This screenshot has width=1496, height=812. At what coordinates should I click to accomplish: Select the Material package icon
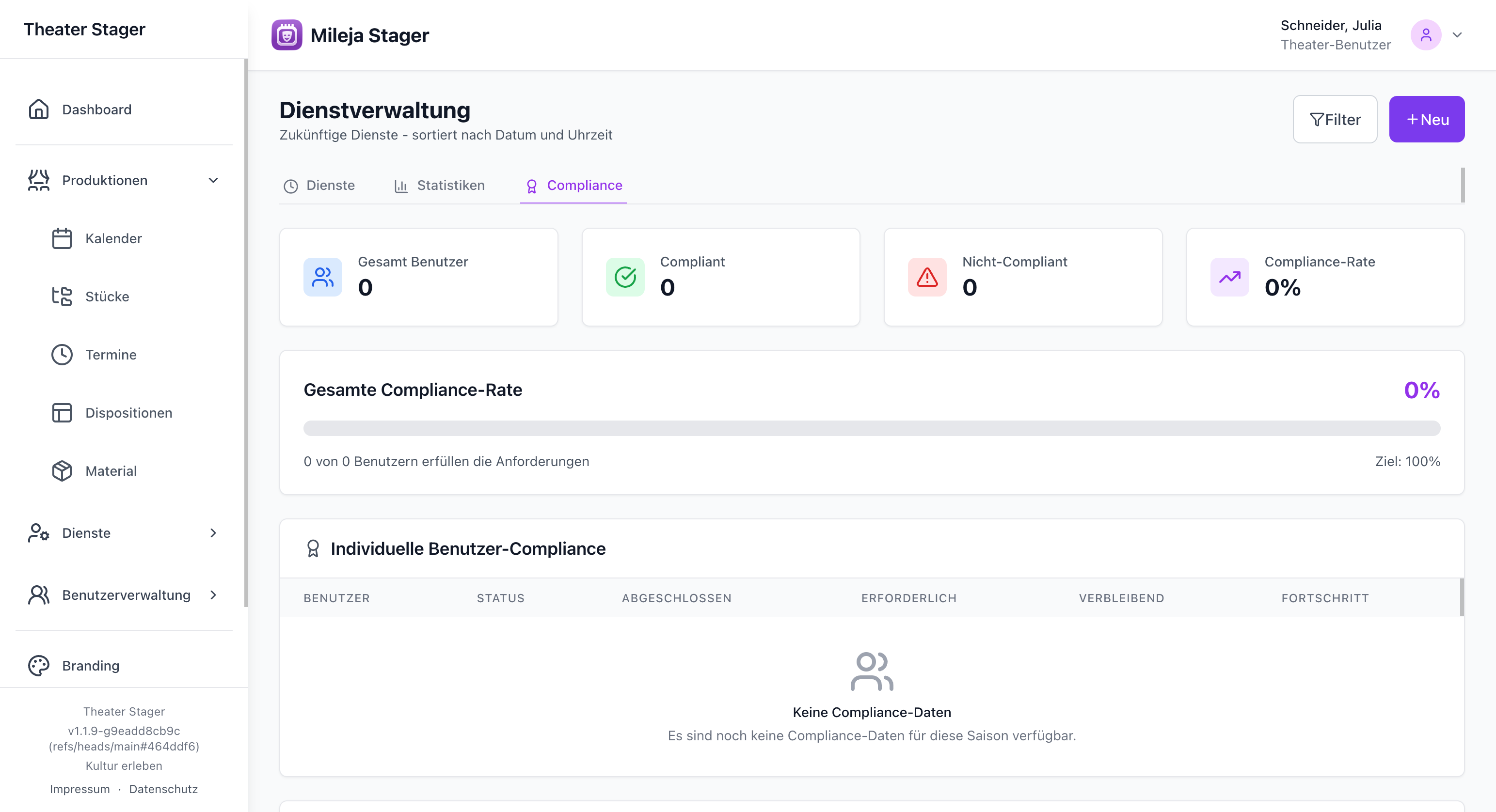tap(62, 471)
